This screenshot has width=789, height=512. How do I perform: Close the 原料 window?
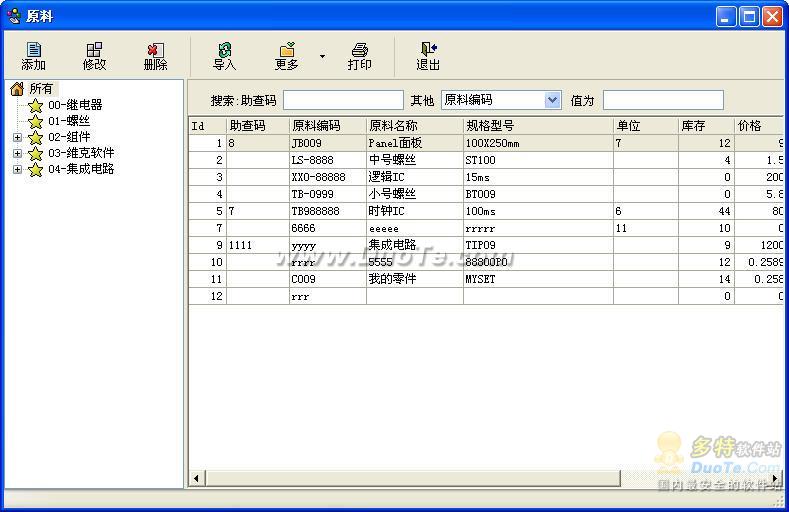(x=772, y=17)
